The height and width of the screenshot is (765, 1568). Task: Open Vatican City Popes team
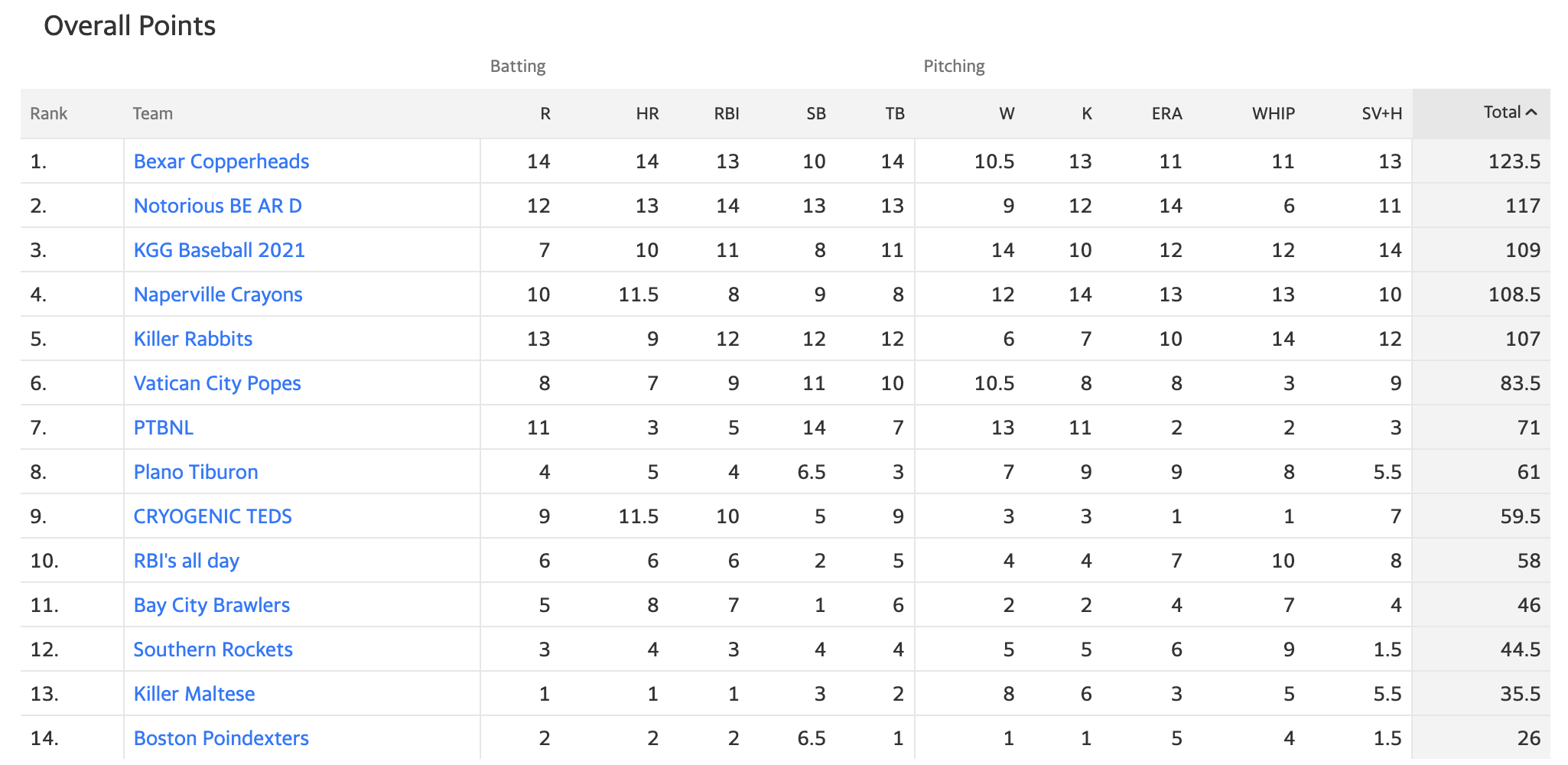(x=217, y=383)
